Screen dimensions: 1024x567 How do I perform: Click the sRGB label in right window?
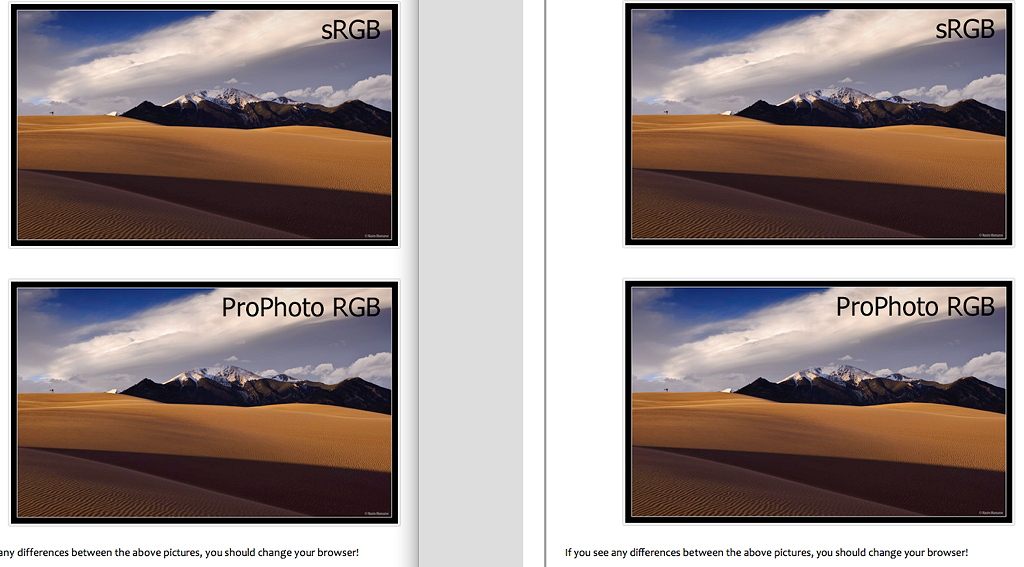[x=965, y=29]
